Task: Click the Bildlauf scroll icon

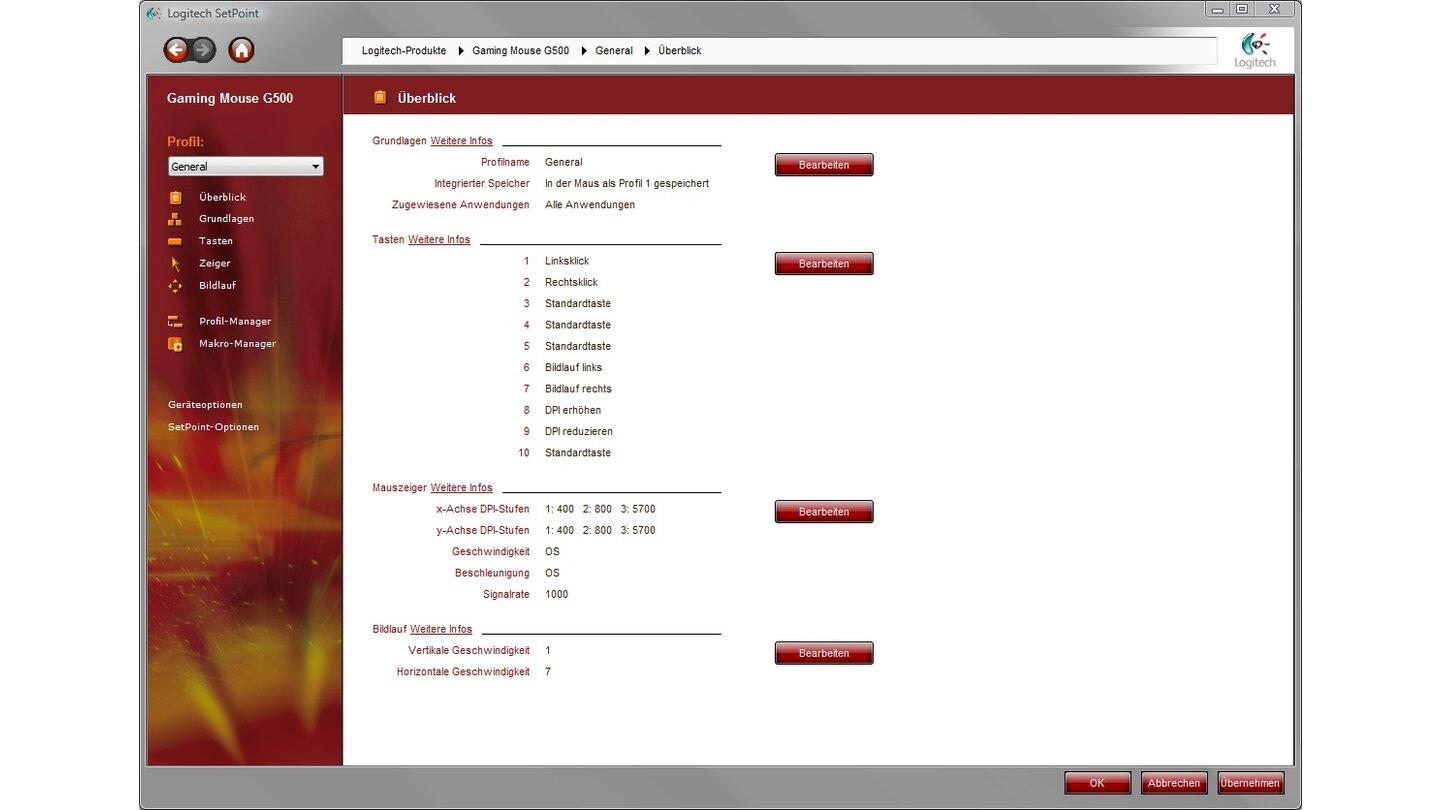Action: coord(175,286)
